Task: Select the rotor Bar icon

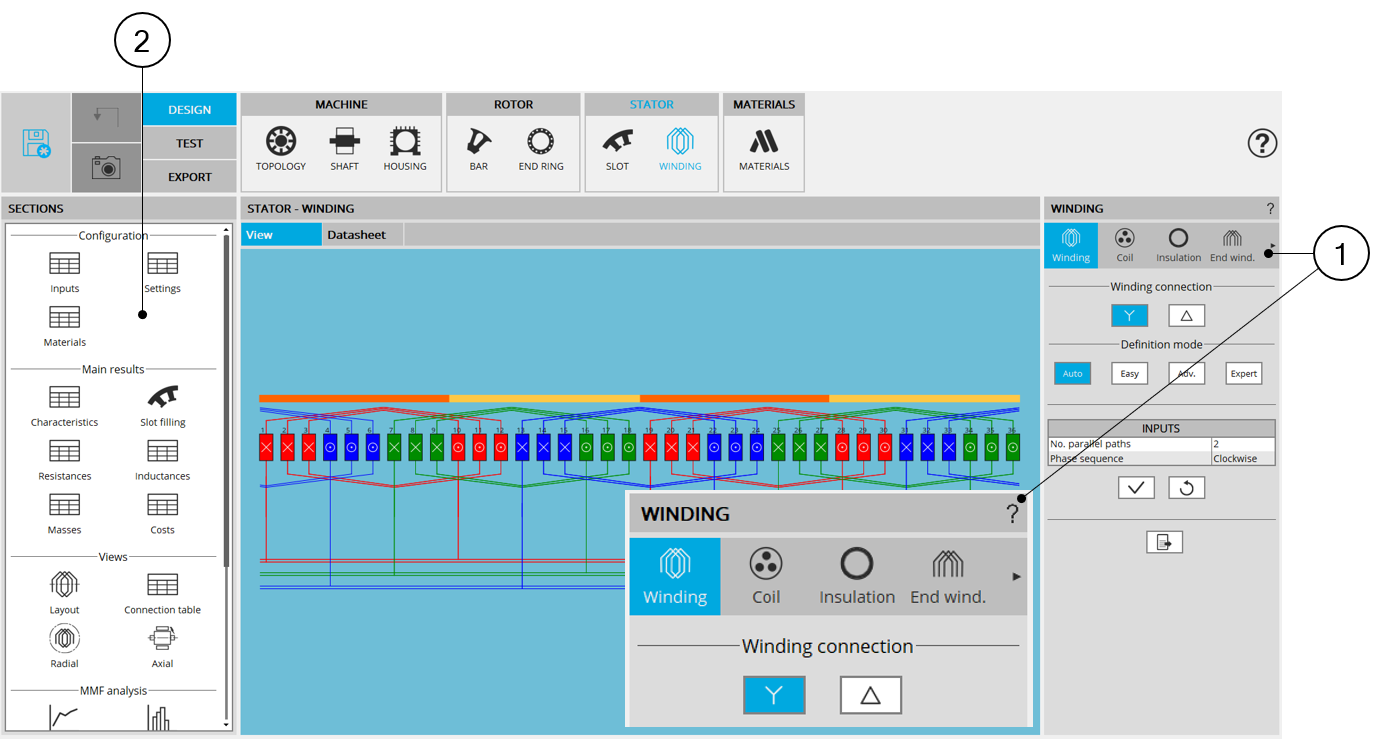Action: pos(479,148)
